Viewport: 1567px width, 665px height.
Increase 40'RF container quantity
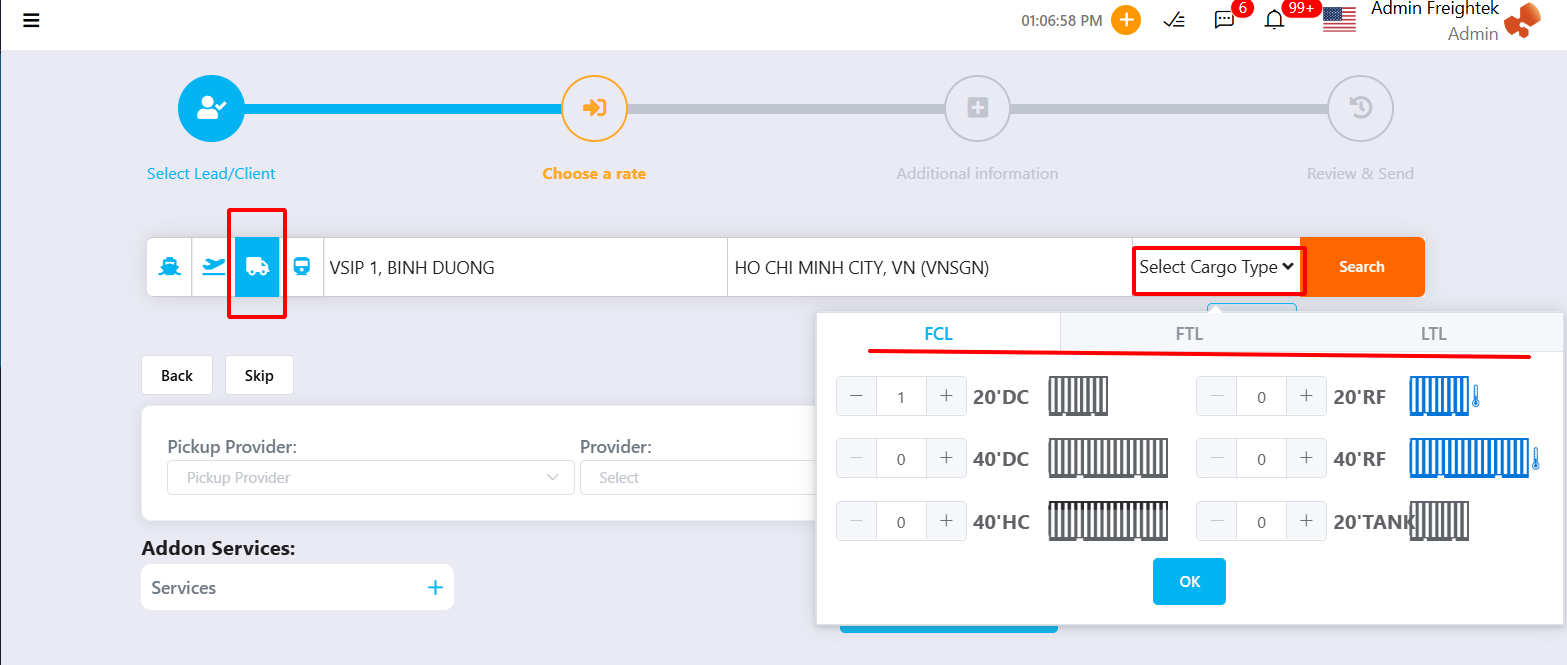coord(1306,459)
